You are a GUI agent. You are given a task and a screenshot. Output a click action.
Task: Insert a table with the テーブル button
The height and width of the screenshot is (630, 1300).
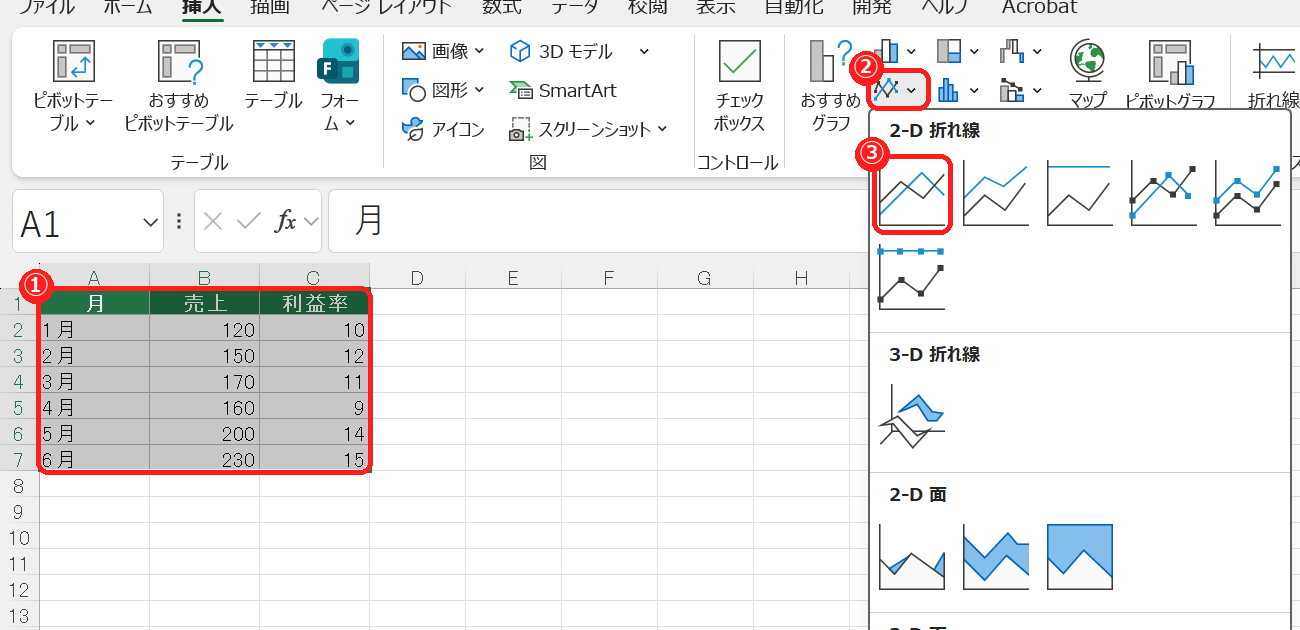coord(273,75)
